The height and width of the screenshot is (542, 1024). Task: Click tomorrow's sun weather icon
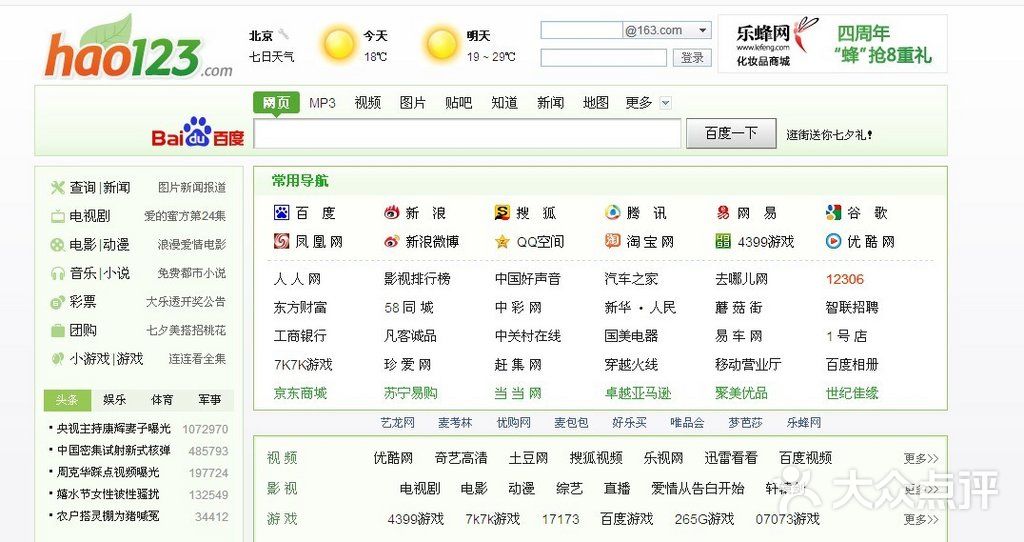coord(441,44)
